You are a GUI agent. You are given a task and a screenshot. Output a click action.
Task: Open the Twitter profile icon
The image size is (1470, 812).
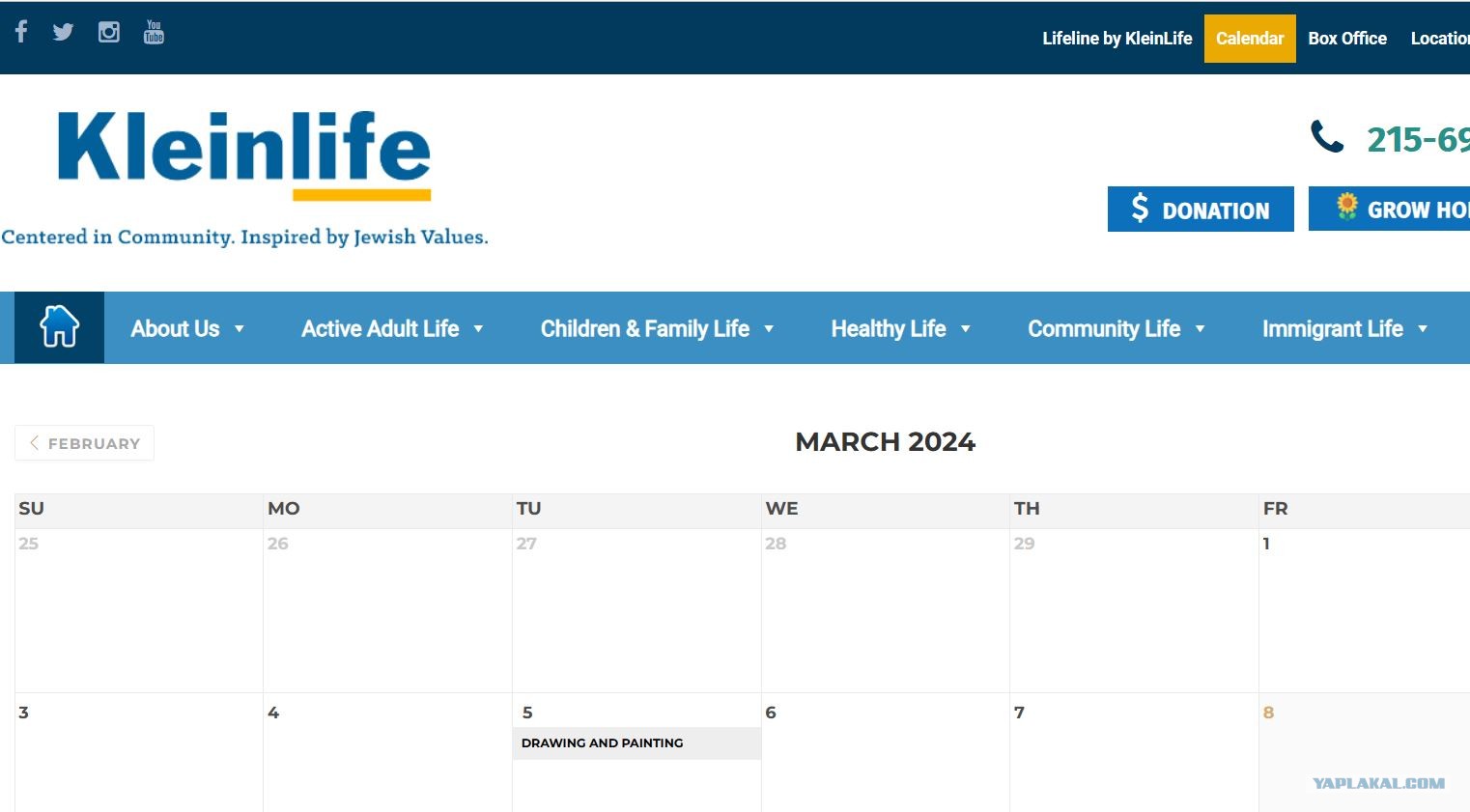[x=64, y=32]
